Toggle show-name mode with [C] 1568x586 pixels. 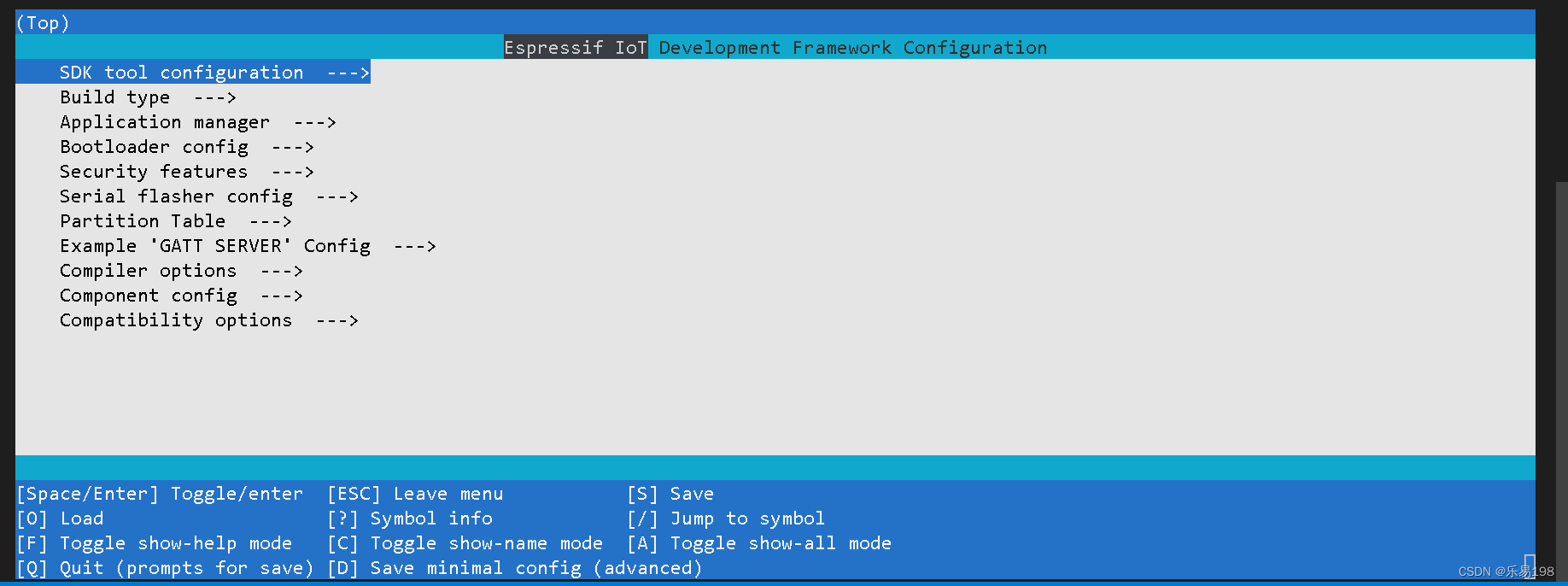click(465, 542)
